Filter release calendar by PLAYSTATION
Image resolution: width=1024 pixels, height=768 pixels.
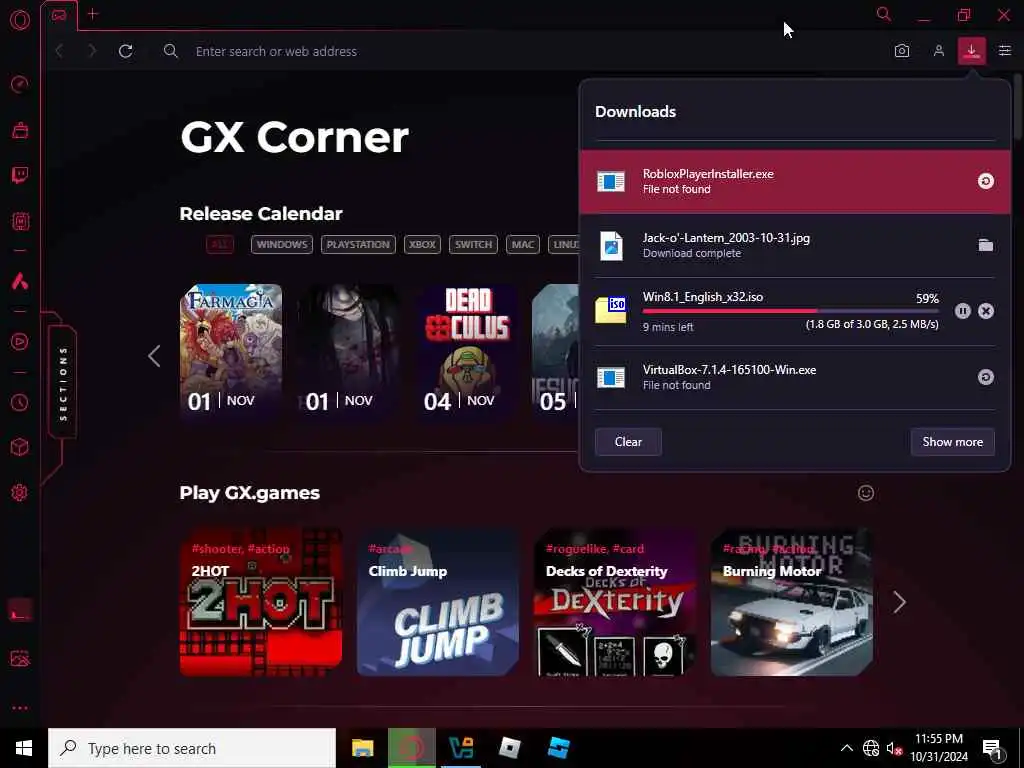click(358, 244)
